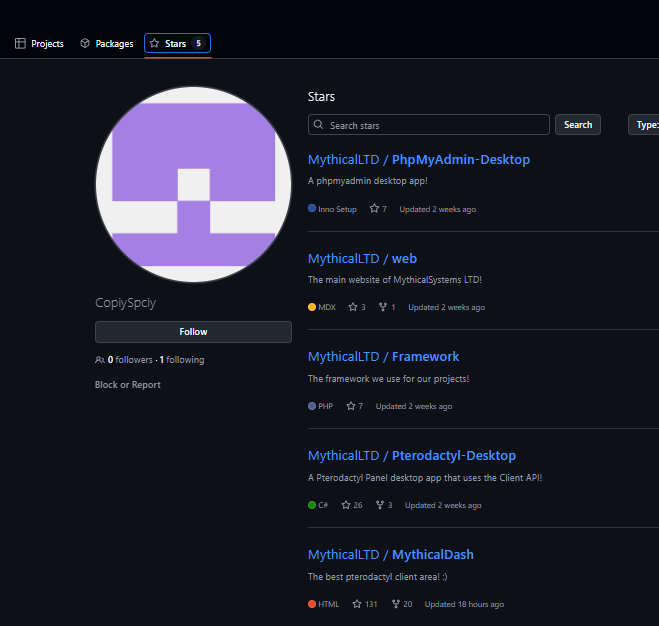The height and width of the screenshot is (626, 659).
Task: Open the MythicalLTD / web repository
Action: pyautogui.click(x=362, y=259)
